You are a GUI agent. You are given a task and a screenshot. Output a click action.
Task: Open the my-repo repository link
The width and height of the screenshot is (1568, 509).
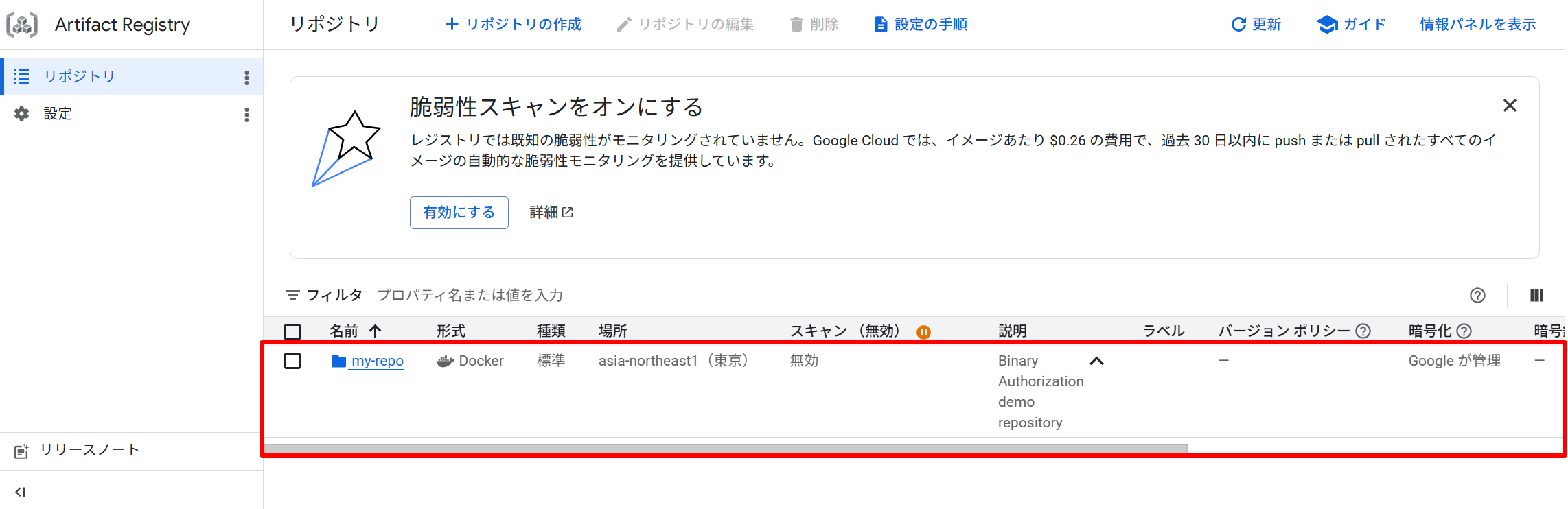378,361
